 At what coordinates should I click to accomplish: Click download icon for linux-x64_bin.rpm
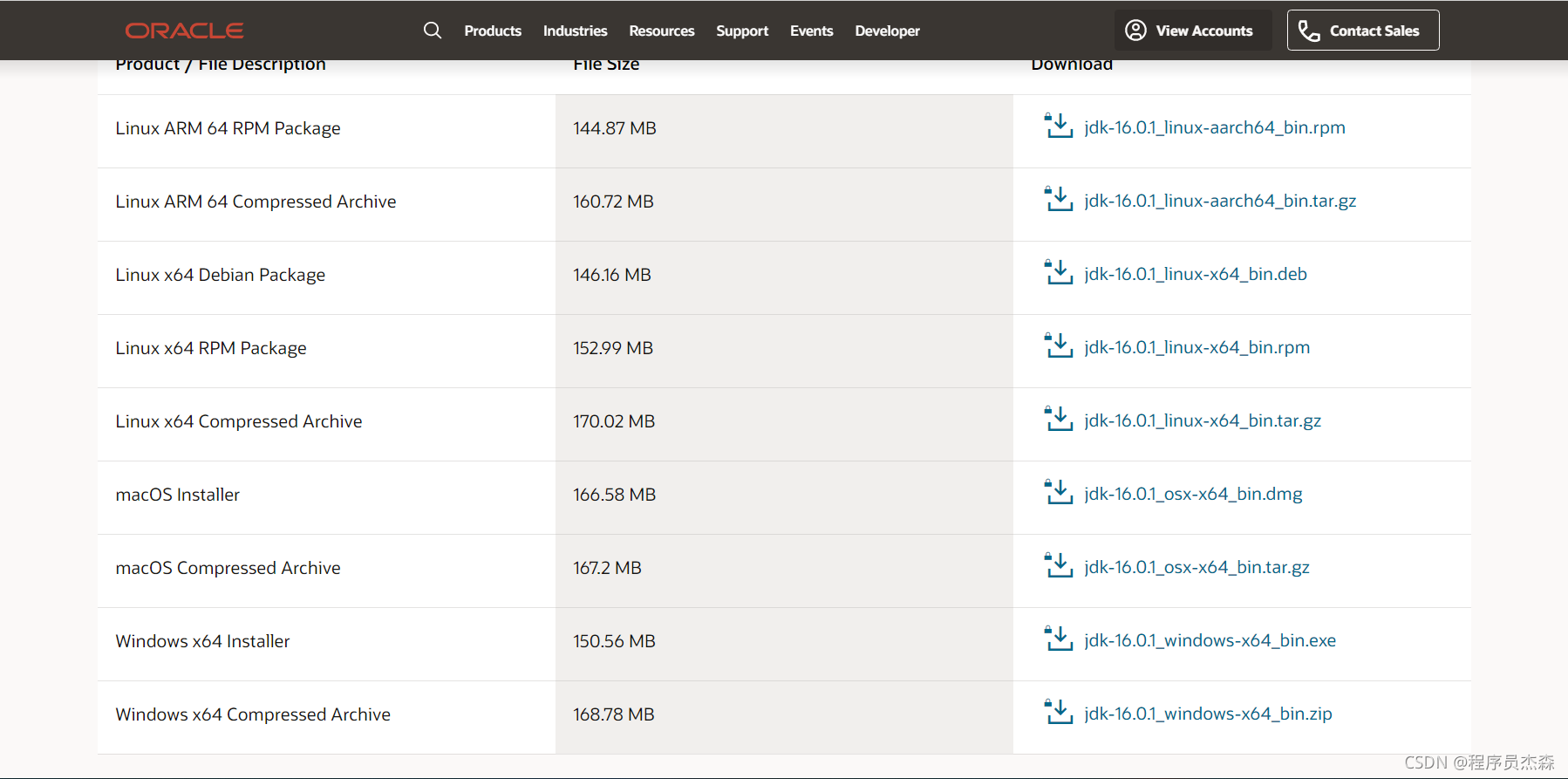[1059, 345]
